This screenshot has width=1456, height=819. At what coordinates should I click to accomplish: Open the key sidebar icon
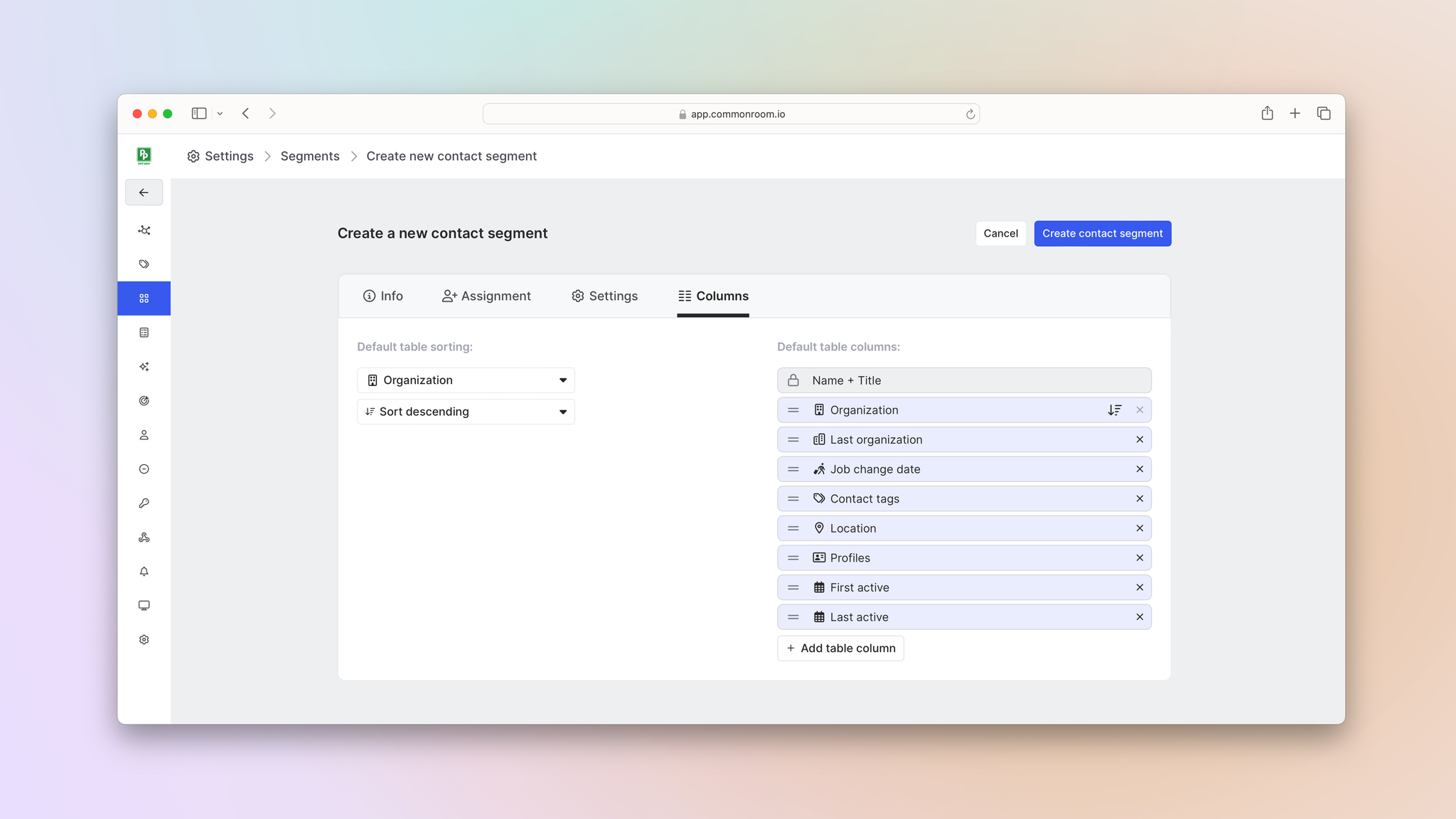click(144, 503)
